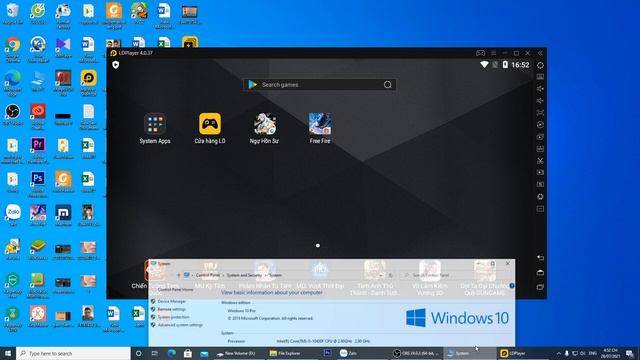Screen dimensions: 640x360
Task: Click Windows Start button
Action: pyautogui.click(x=8, y=353)
